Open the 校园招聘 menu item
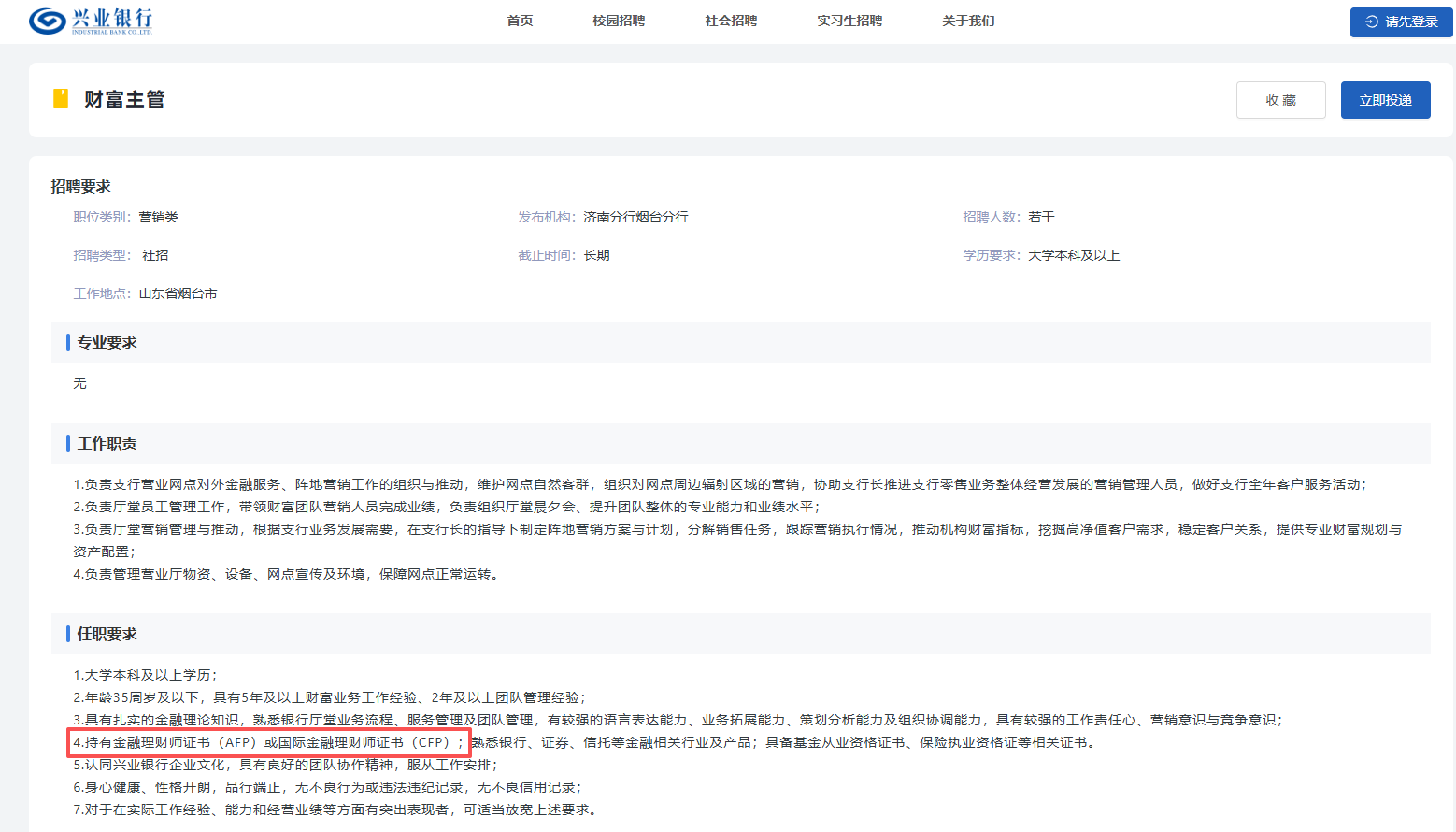The image size is (1456, 832). (619, 21)
